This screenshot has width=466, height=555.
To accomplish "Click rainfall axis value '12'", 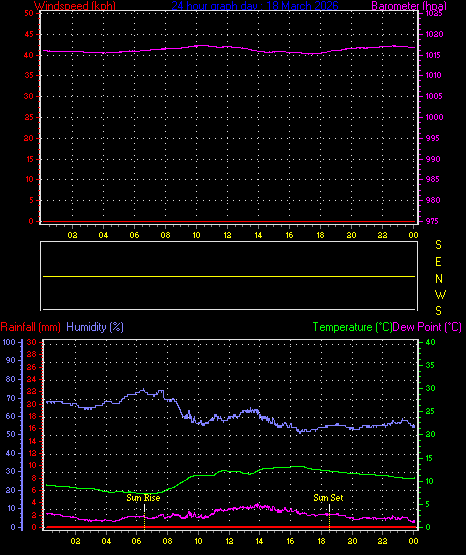I will [32, 453].
